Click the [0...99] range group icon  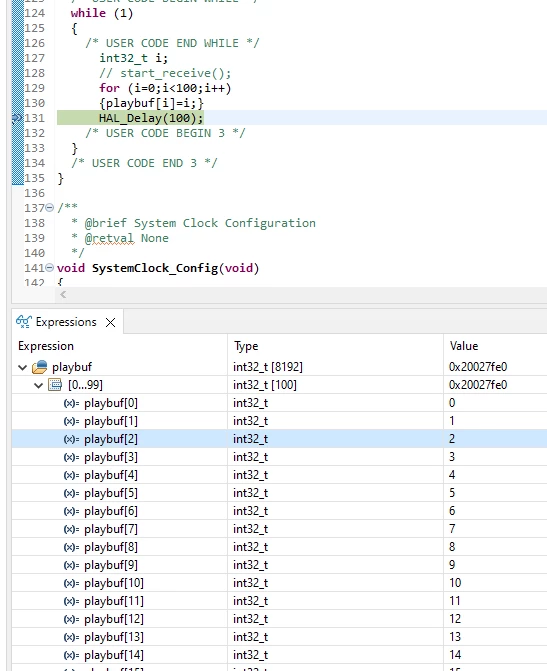point(55,385)
